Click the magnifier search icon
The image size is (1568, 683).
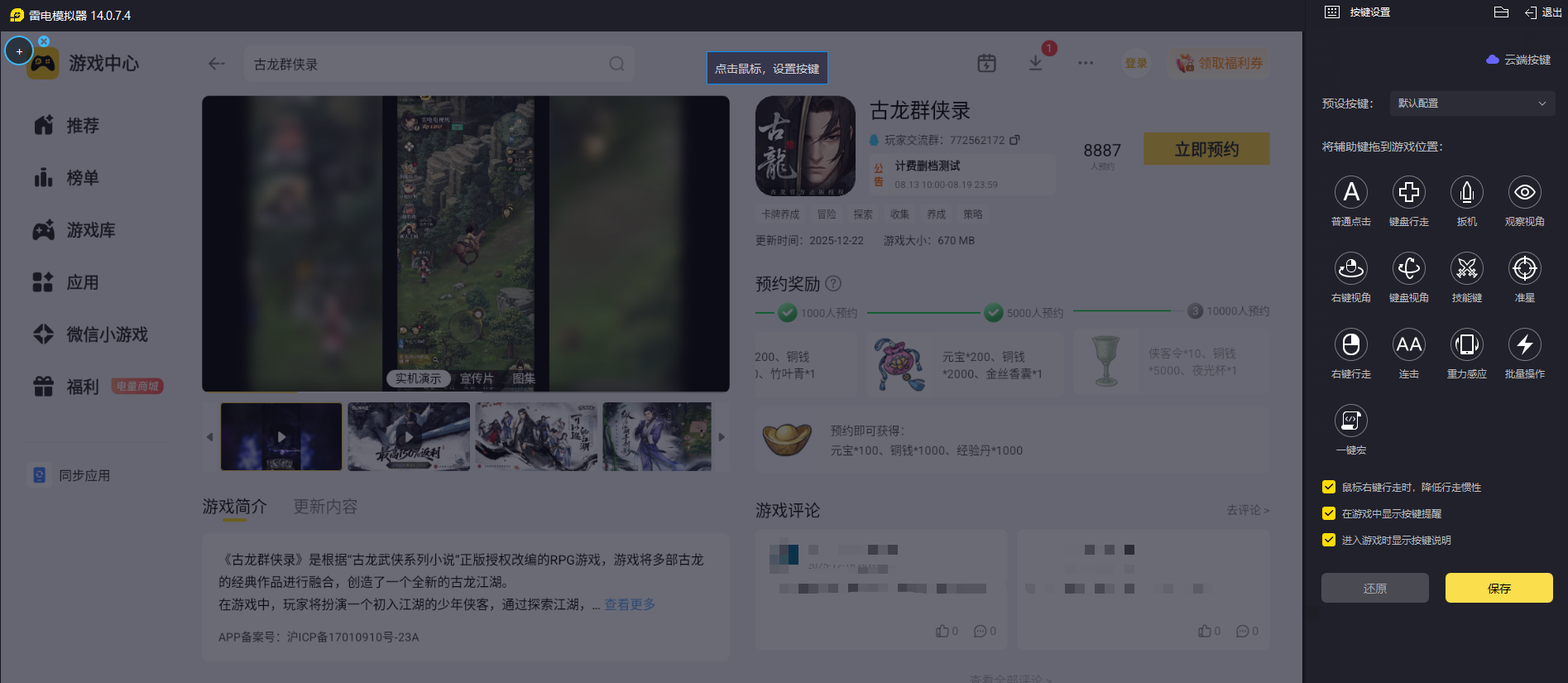[616, 64]
